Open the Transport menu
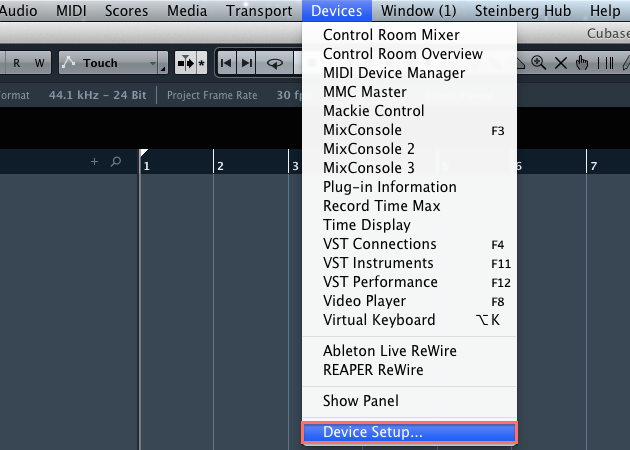 (x=259, y=11)
